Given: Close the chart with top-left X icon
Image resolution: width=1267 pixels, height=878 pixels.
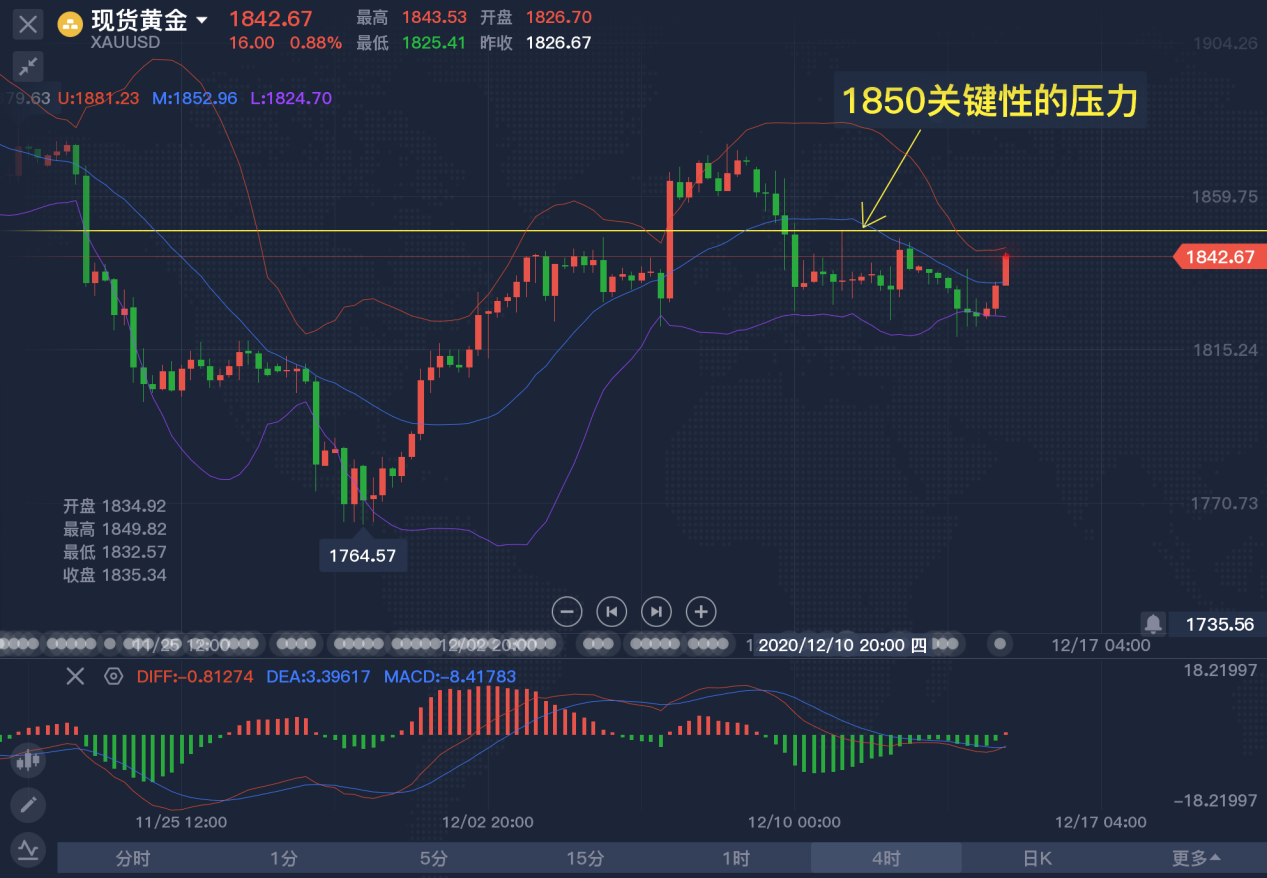Looking at the screenshot, I should click(x=28, y=25).
